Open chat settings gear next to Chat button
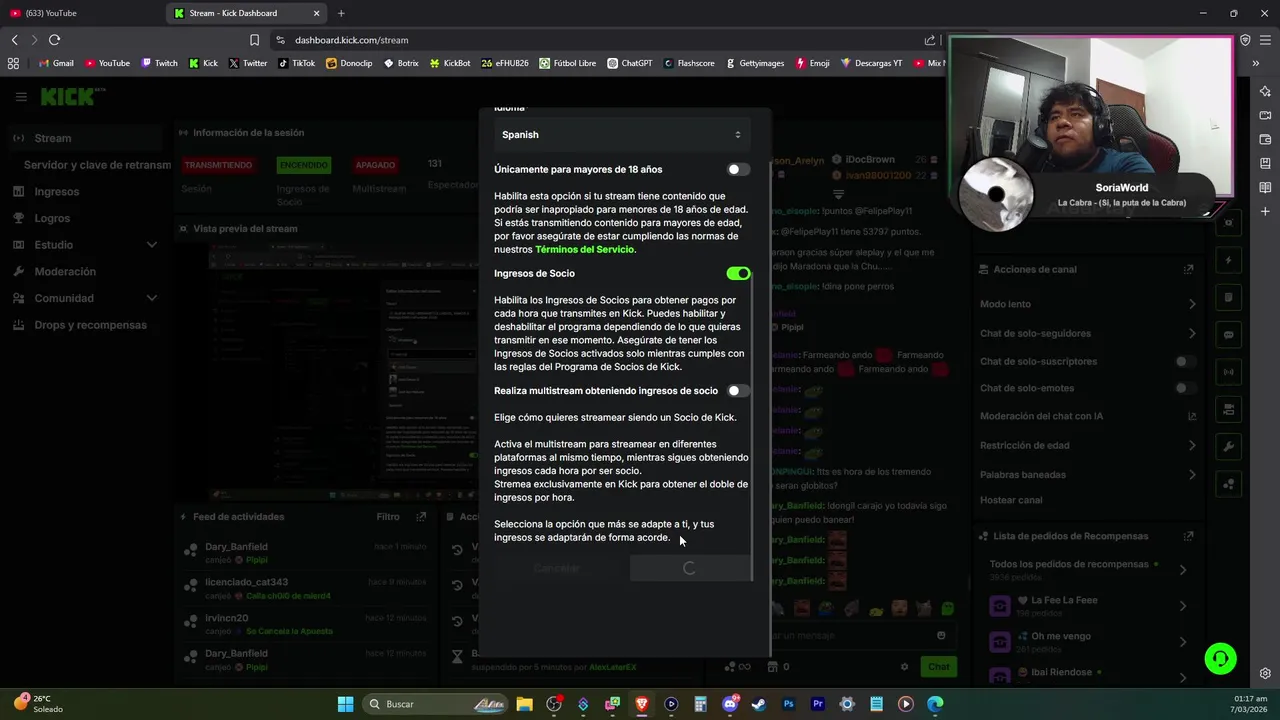1280x720 pixels. point(904,667)
